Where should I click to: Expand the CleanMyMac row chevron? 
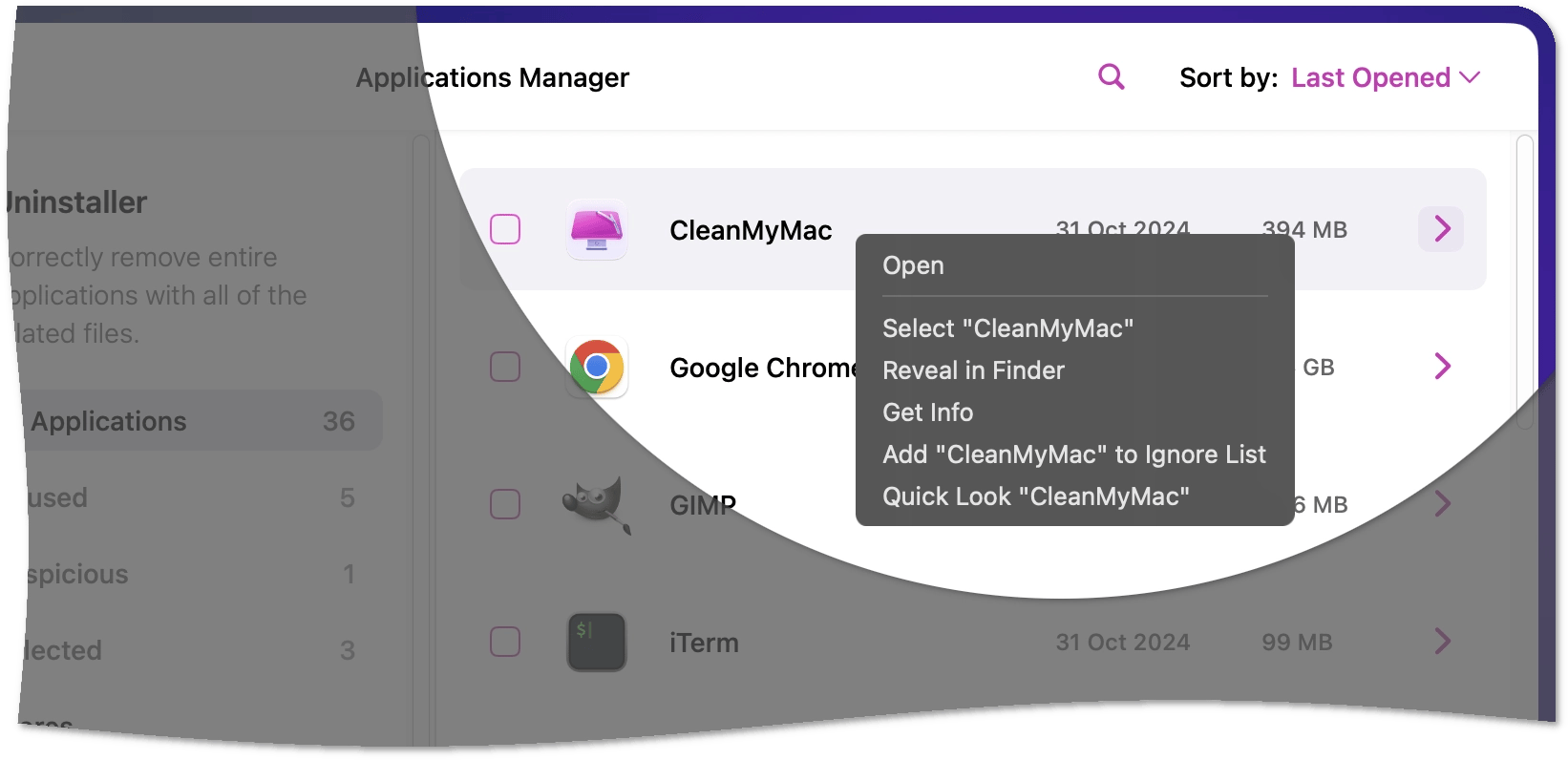(x=1442, y=229)
